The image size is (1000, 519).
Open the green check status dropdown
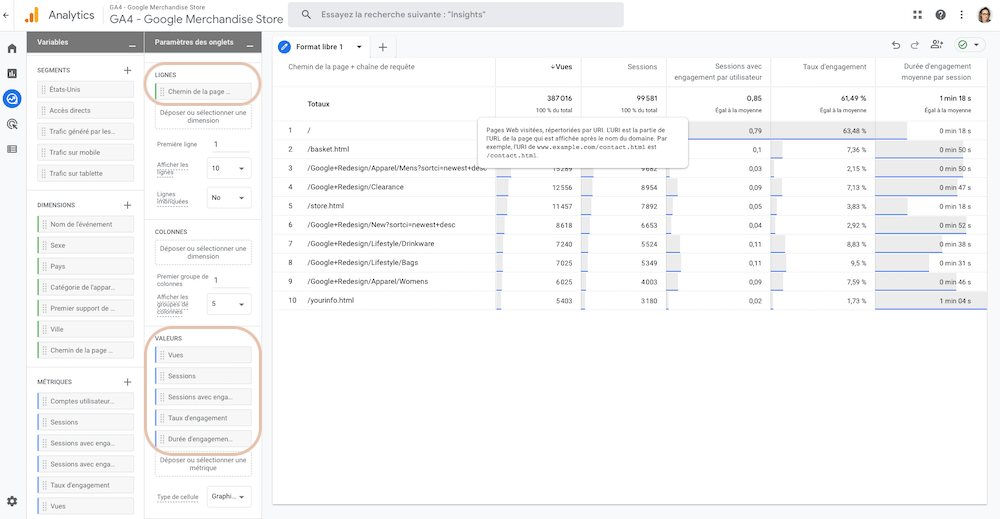(969, 45)
